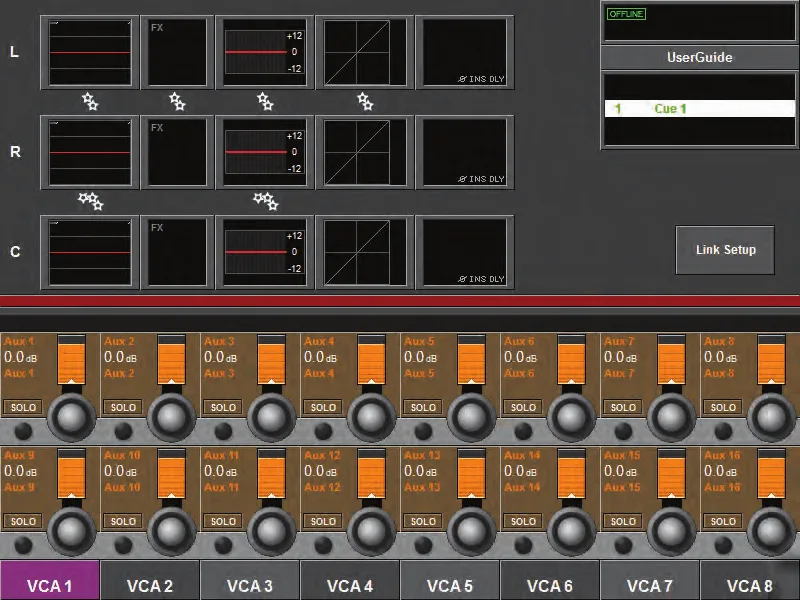The image size is (800, 600).
Task: Toggle SOLO on Aux 5
Action: click(423, 407)
